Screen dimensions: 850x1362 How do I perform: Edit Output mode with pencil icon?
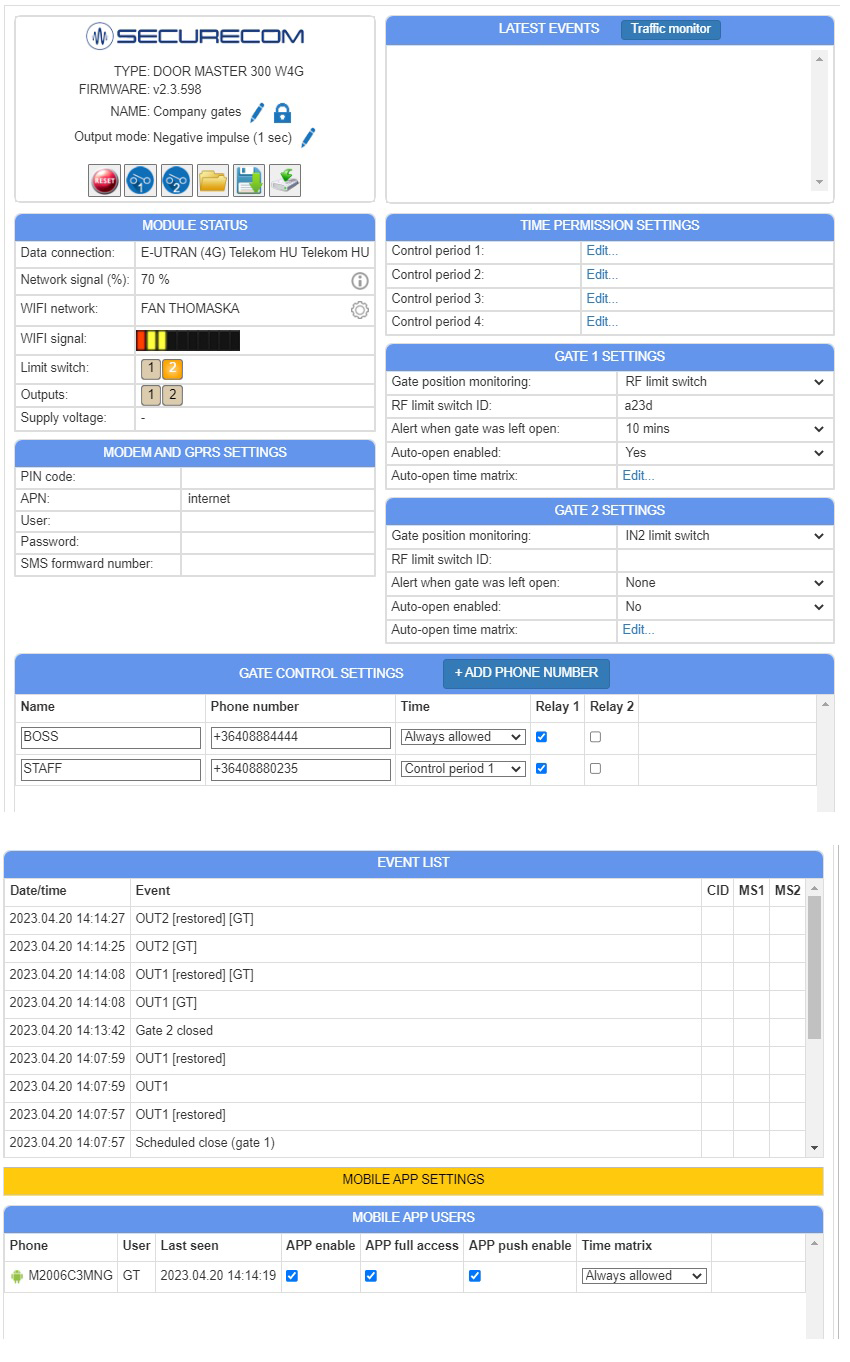click(x=308, y=138)
